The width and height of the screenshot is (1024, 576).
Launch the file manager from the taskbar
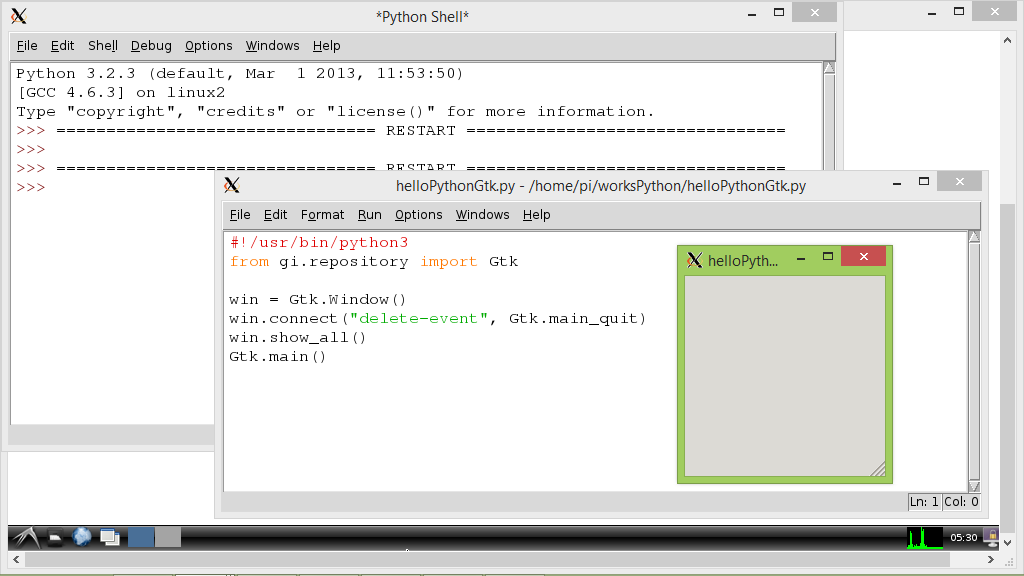tap(55, 537)
